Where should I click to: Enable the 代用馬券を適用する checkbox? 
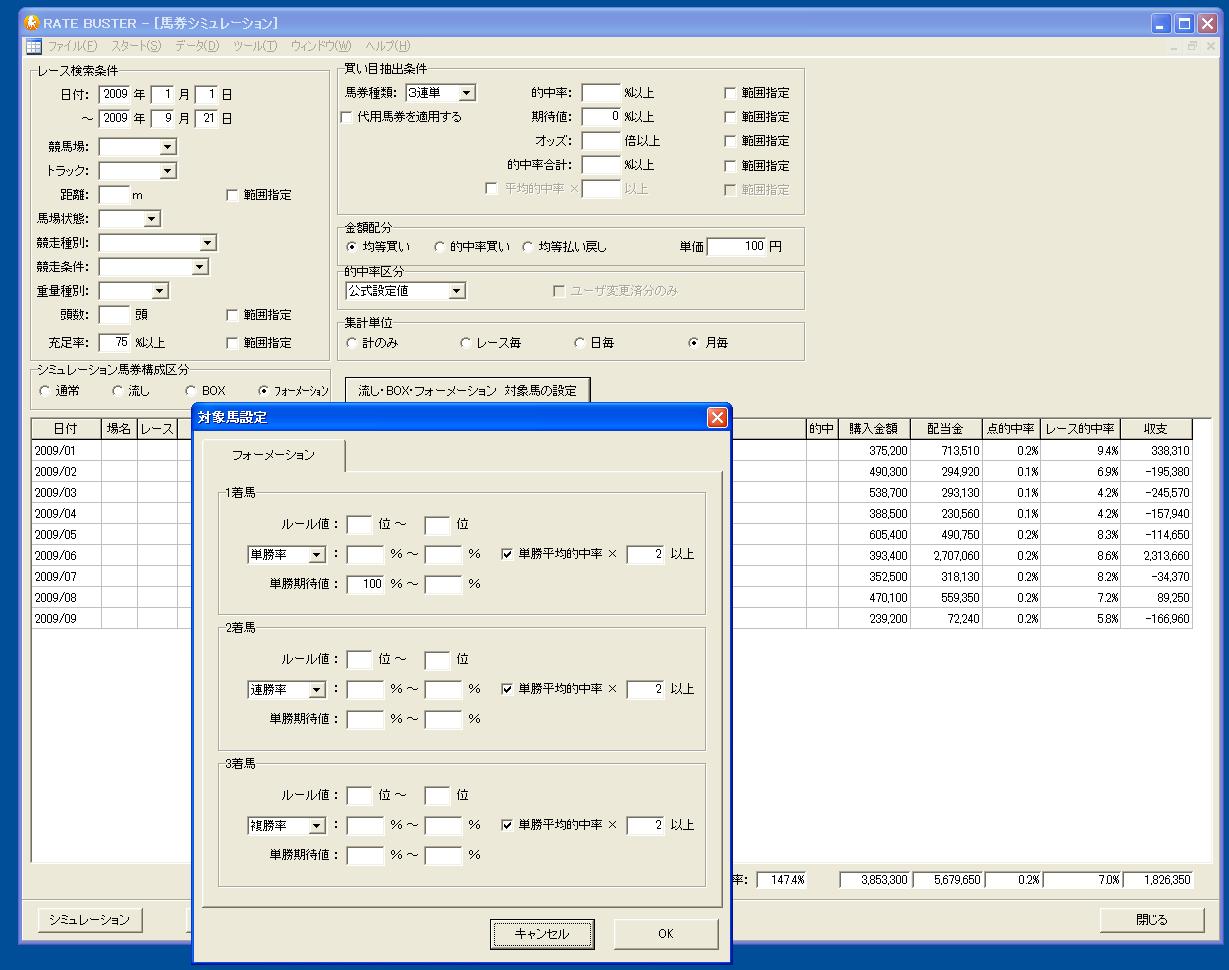pos(347,117)
